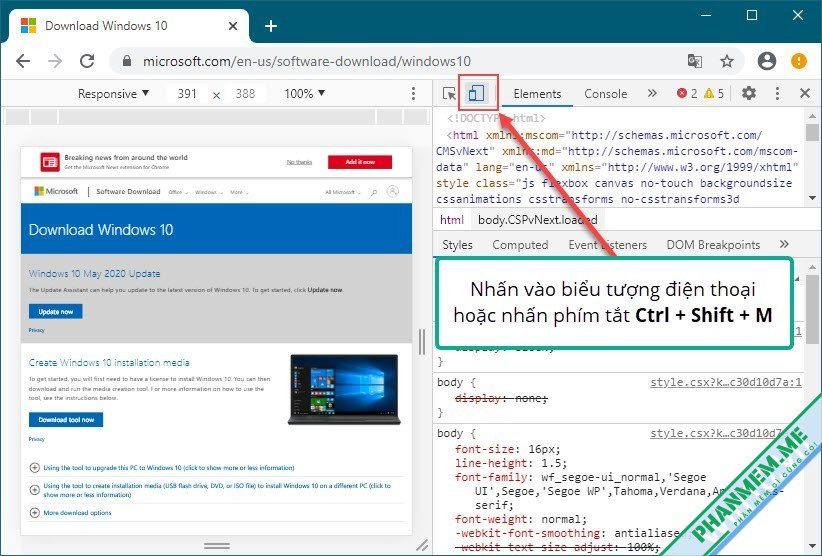This screenshot has width=822, height=556.
Task: Expand More download options
Action: click(71, 513)
